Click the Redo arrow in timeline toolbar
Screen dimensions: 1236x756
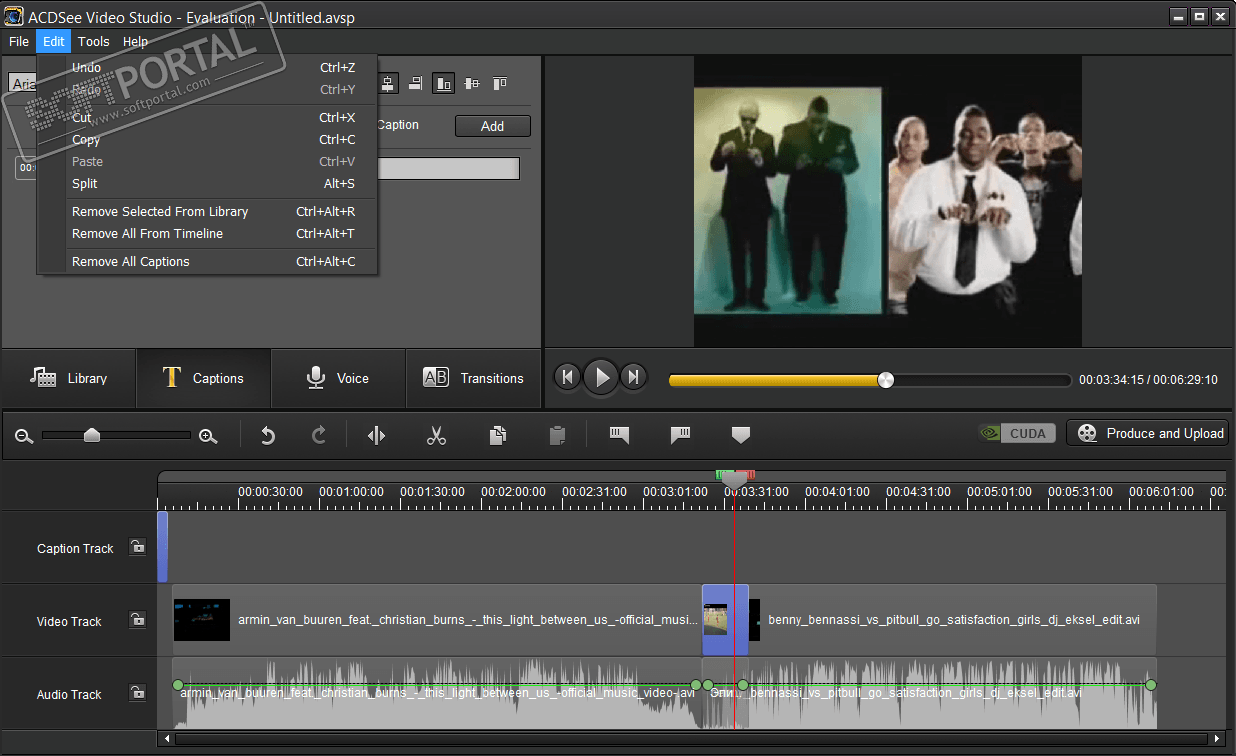click(319, 435)
